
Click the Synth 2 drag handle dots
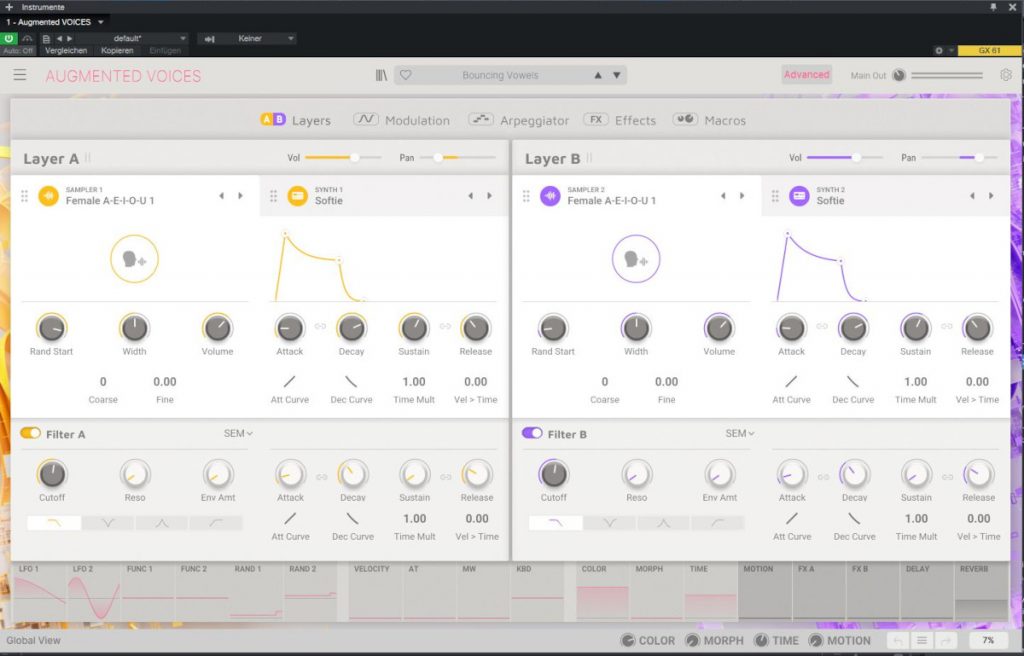[775, 196]
